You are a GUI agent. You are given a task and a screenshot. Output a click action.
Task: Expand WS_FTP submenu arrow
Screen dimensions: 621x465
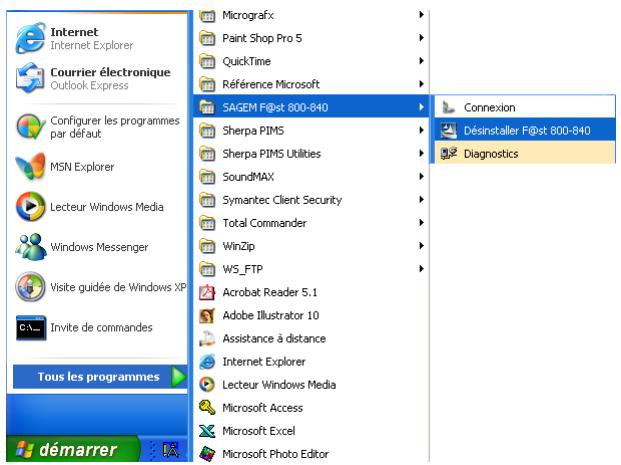[x=421, y=269]
